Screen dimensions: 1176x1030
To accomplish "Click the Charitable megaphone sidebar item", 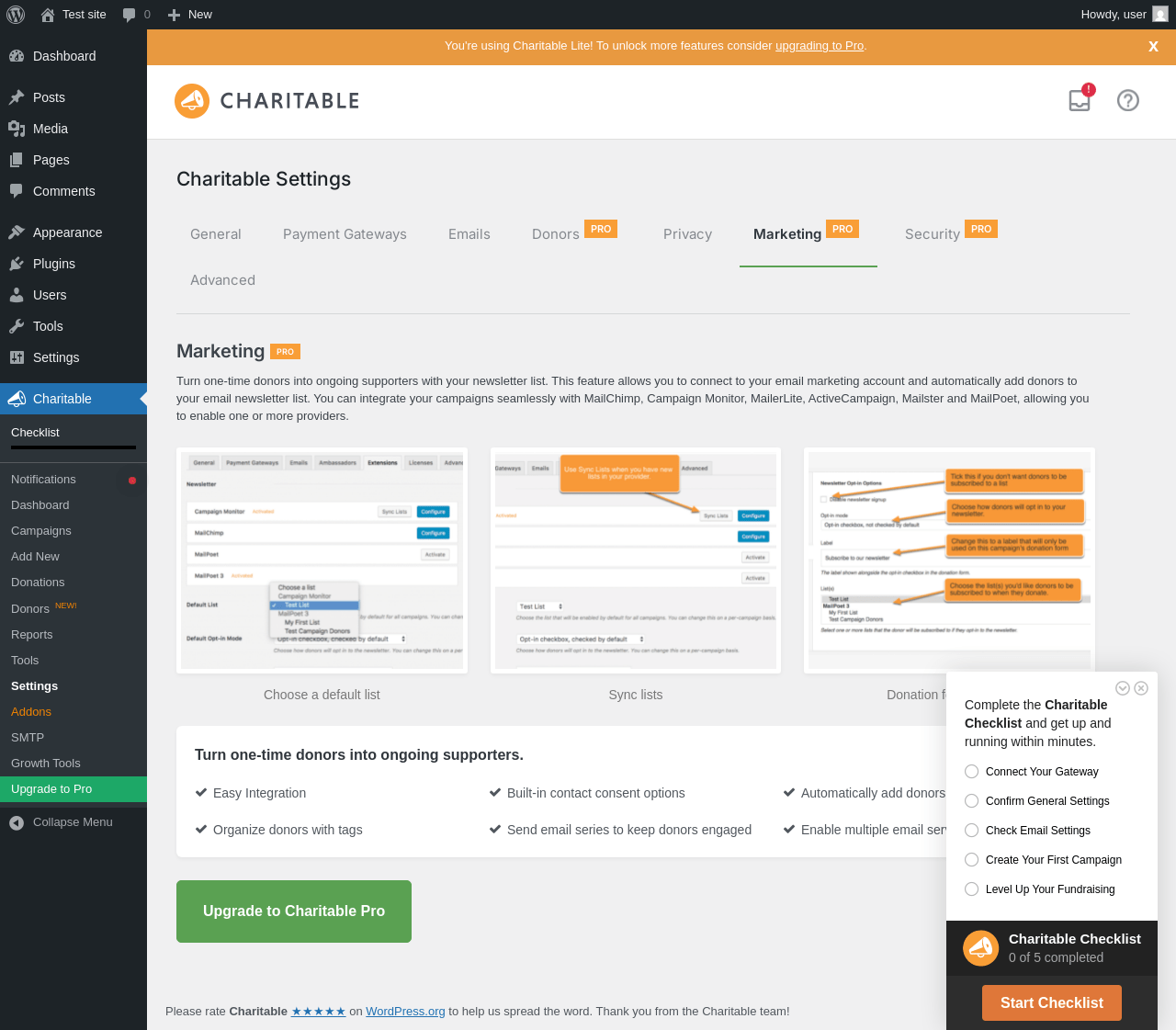I will click(x=73, y=399).
